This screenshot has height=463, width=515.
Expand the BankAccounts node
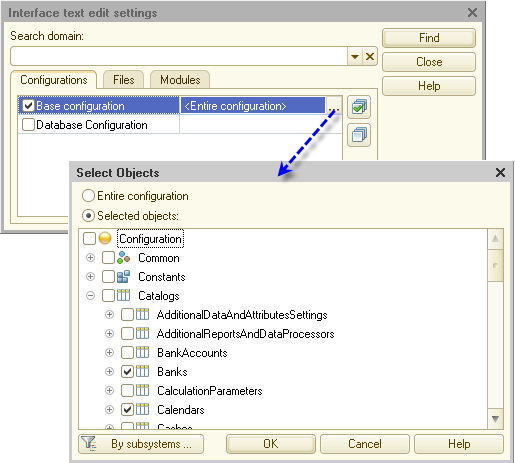pyautogui.click(x=109, y=353)
